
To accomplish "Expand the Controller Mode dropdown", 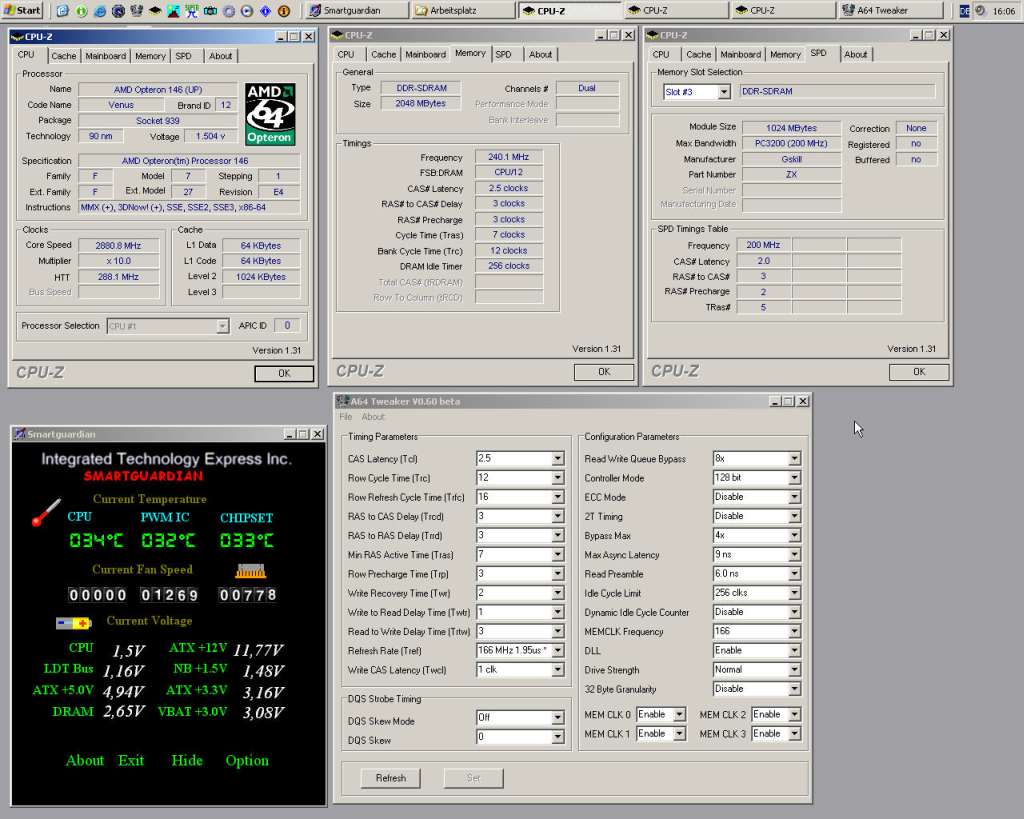I will coord(794,478).
